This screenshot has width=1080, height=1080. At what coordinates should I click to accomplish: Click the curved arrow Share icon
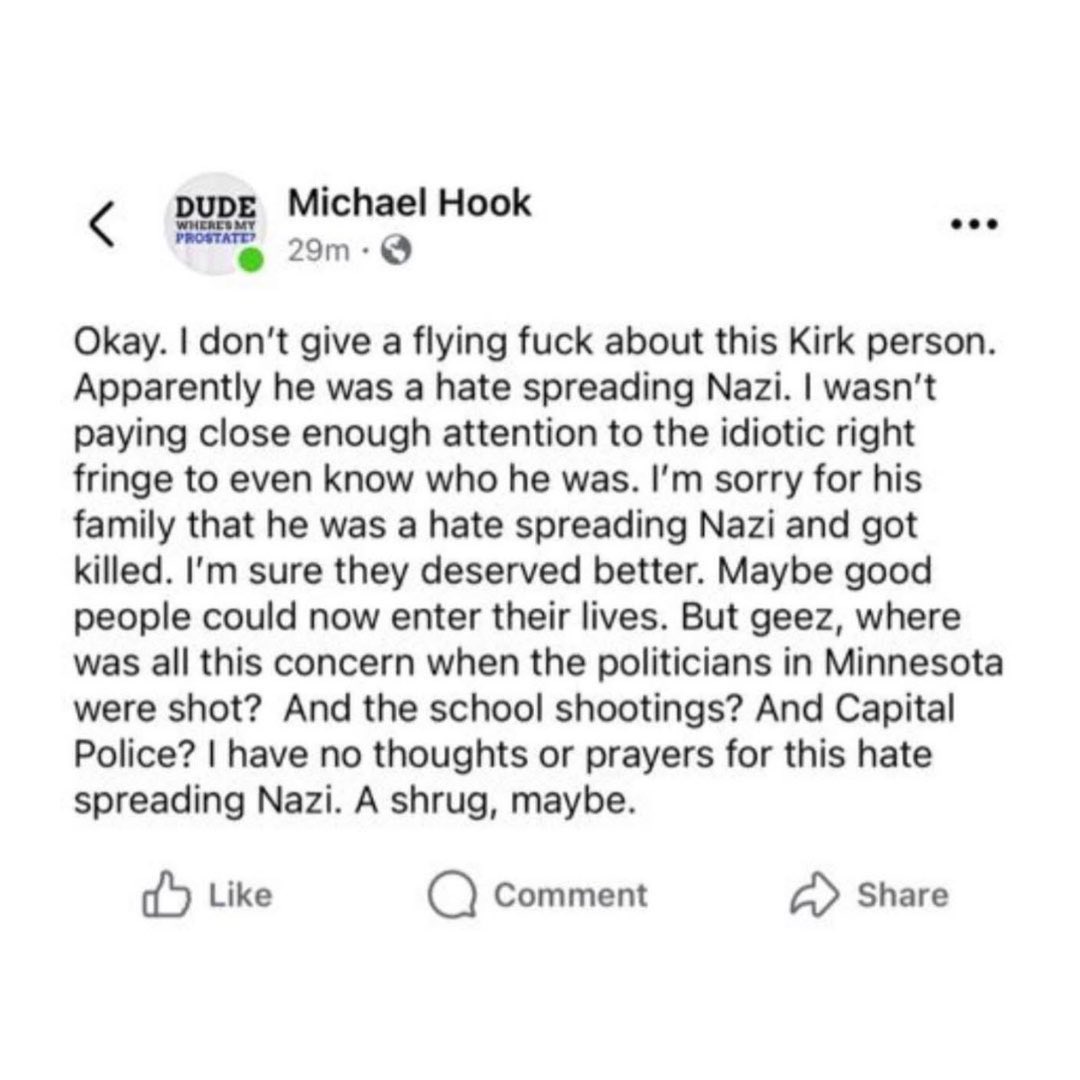[x=814, y=895]
